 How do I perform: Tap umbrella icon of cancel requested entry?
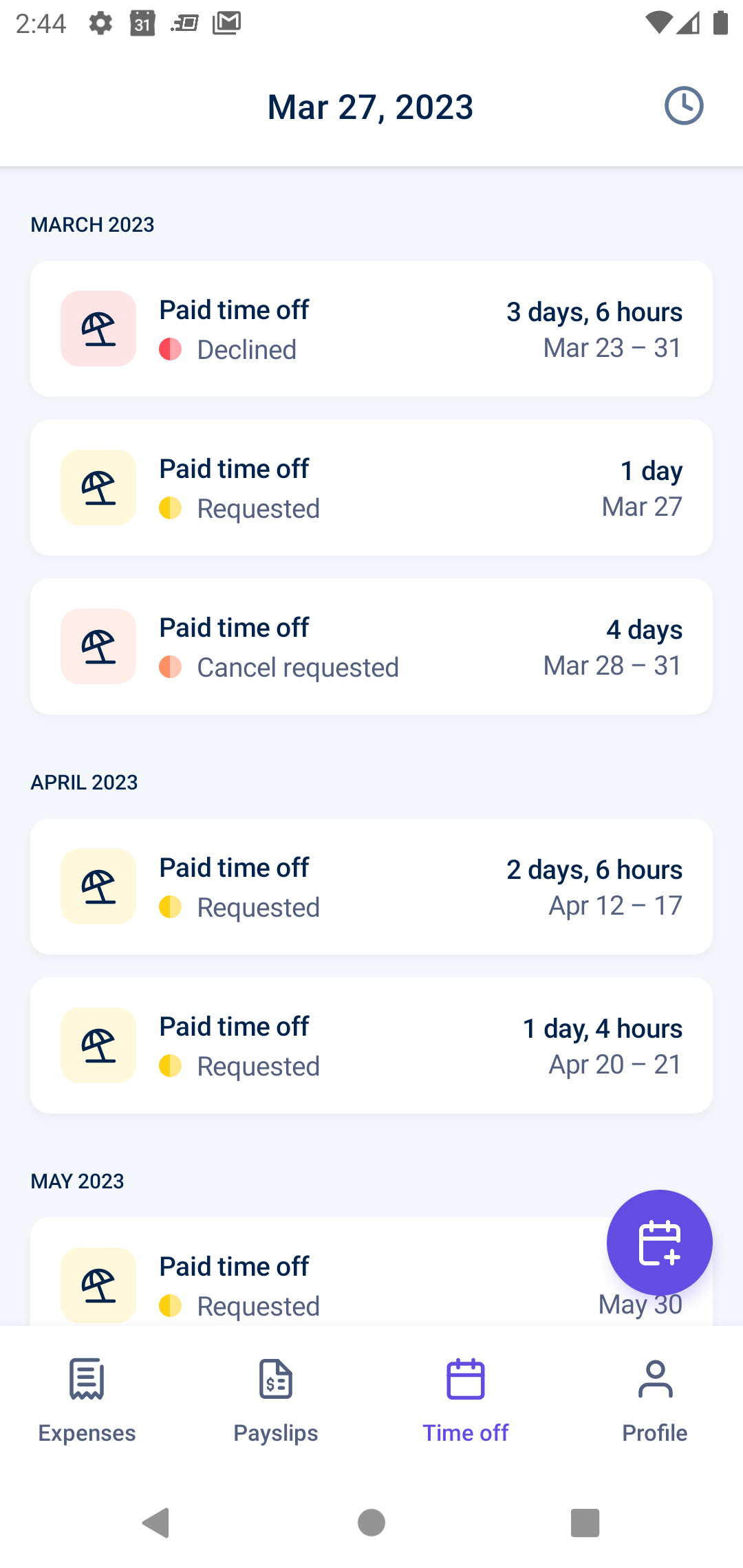[98, 646]
